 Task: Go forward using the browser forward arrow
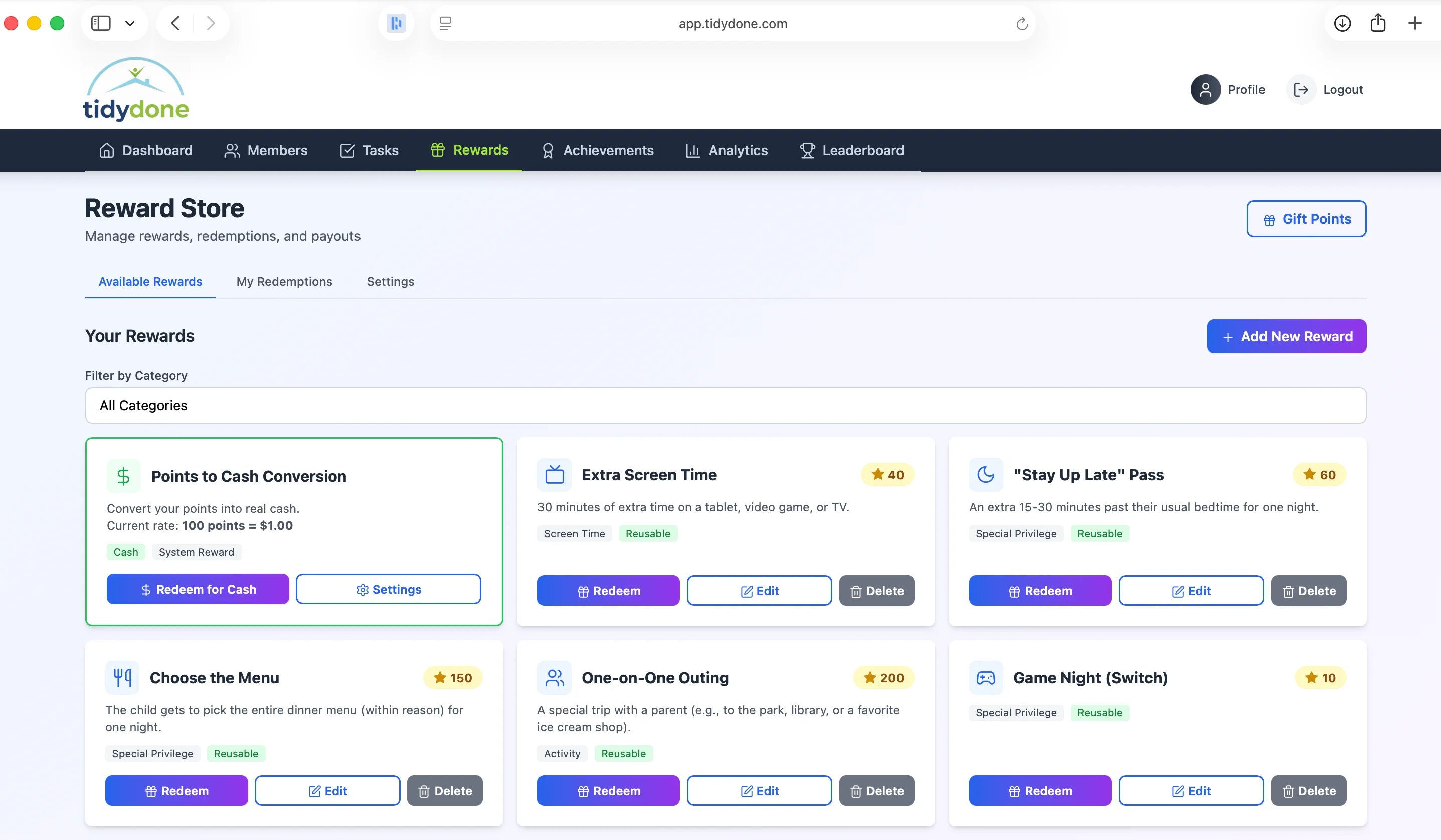coord(211,23)
